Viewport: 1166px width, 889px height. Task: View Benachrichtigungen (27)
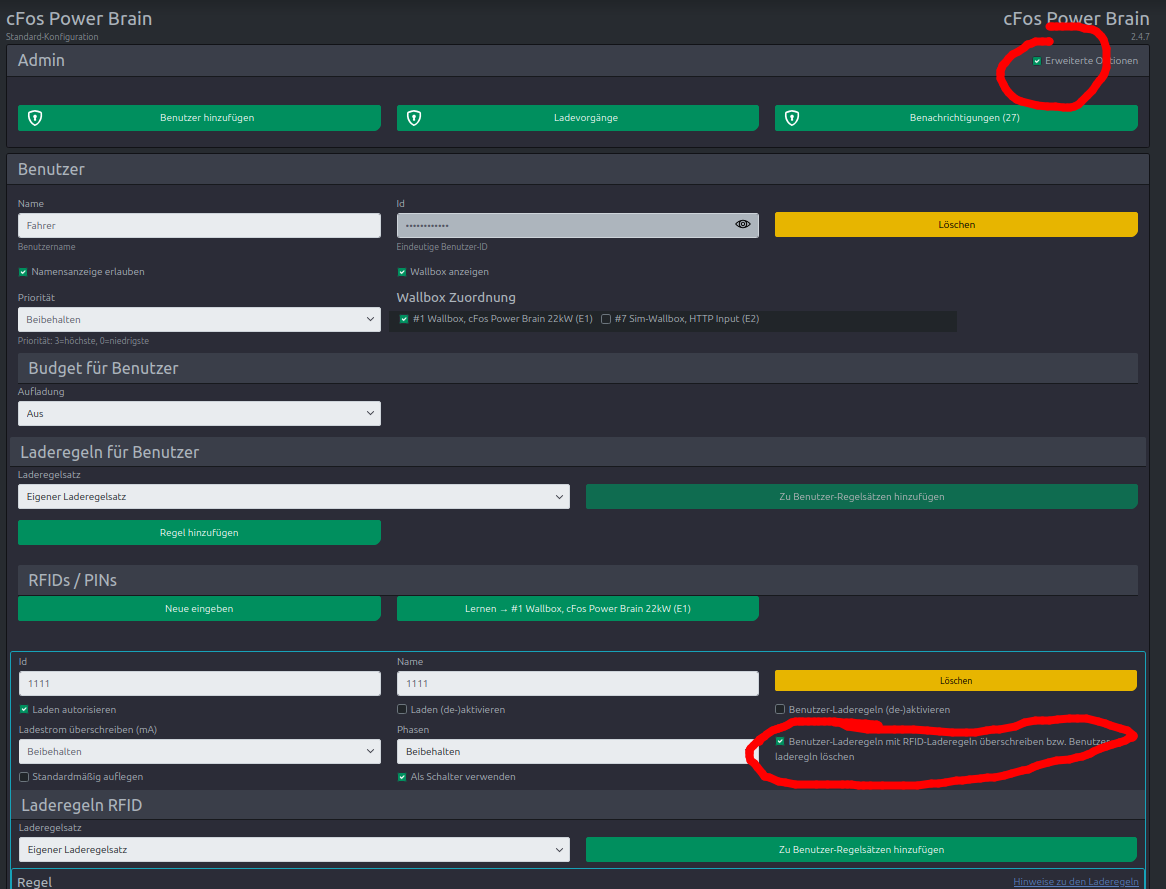tap(956, 118)
